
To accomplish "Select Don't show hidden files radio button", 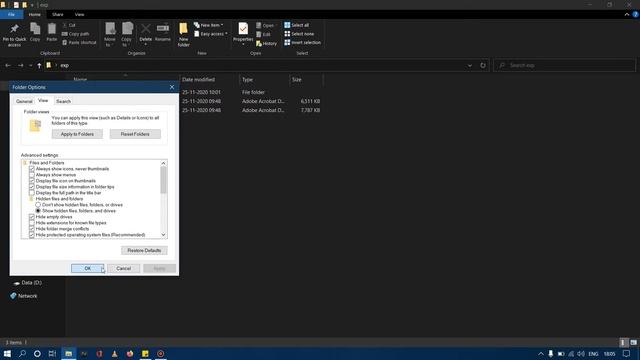I will (x=38, y=205).
